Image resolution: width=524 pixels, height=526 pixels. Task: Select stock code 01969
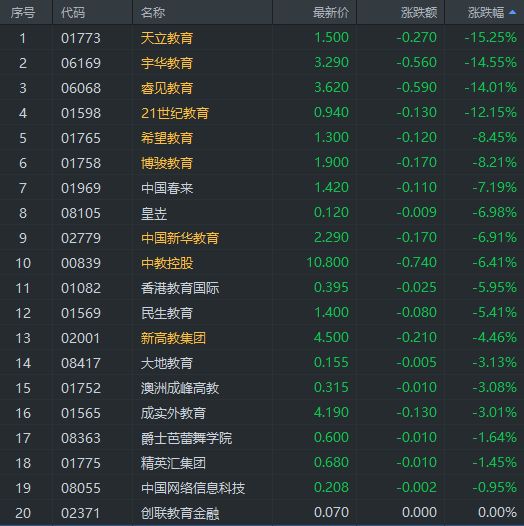pos(81,188)
